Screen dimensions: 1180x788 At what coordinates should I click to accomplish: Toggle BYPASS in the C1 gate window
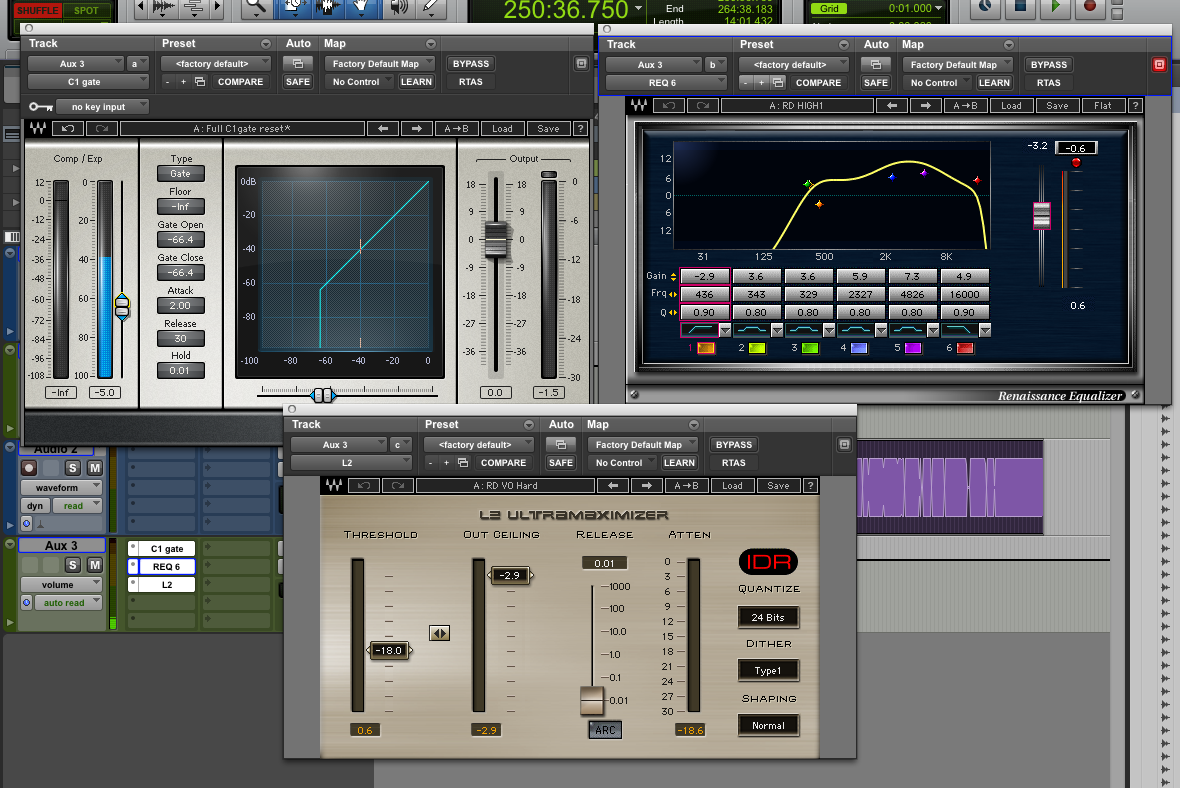pyautogui.click(x=471, y=64)
